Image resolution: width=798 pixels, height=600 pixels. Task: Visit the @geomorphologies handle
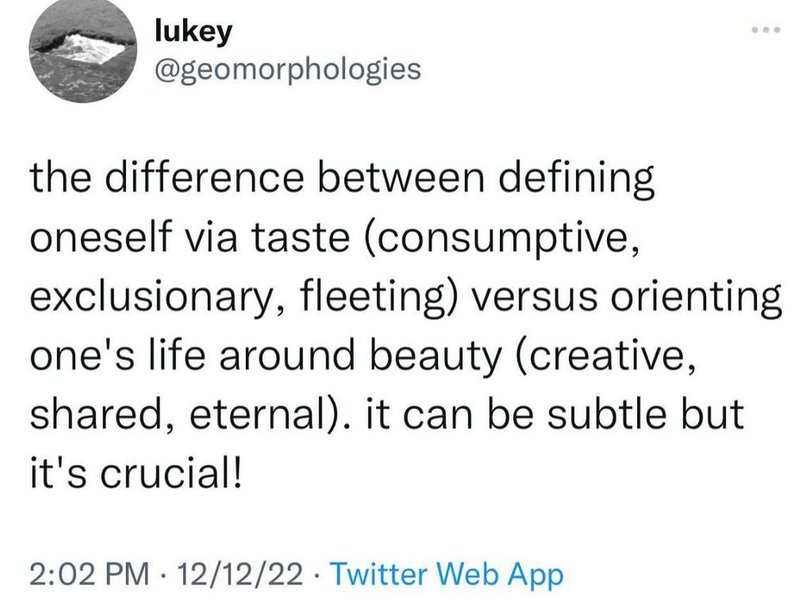click(x=288, y=69)
